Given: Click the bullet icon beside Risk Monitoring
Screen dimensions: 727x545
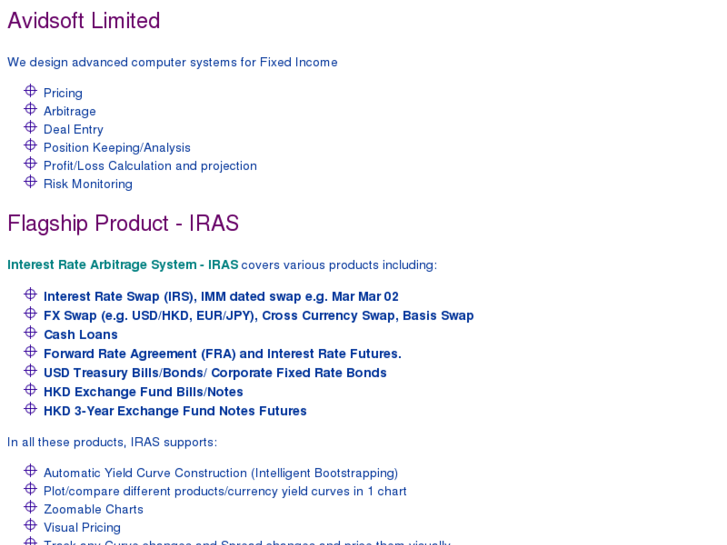Looking at the screenshot, I should tap(30, 181).
